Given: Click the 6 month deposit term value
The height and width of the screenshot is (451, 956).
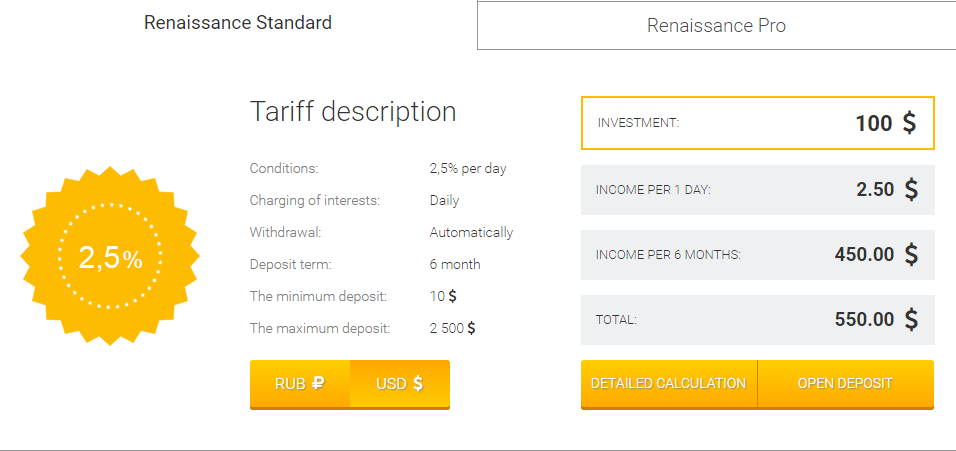Looking at the screenshot, I should [455, 264].
